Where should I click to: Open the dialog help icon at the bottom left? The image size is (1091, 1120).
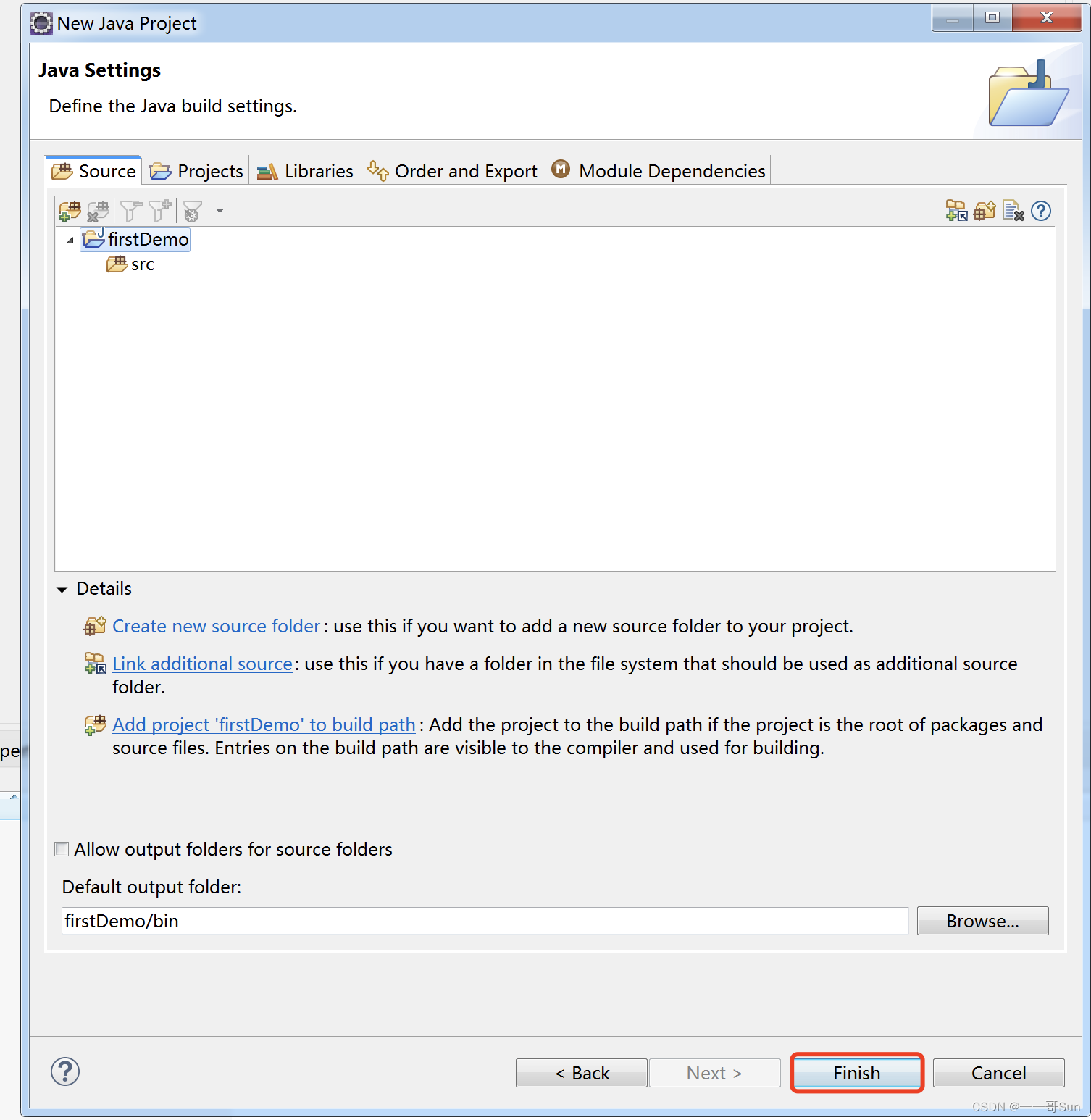coord(65,1071)
